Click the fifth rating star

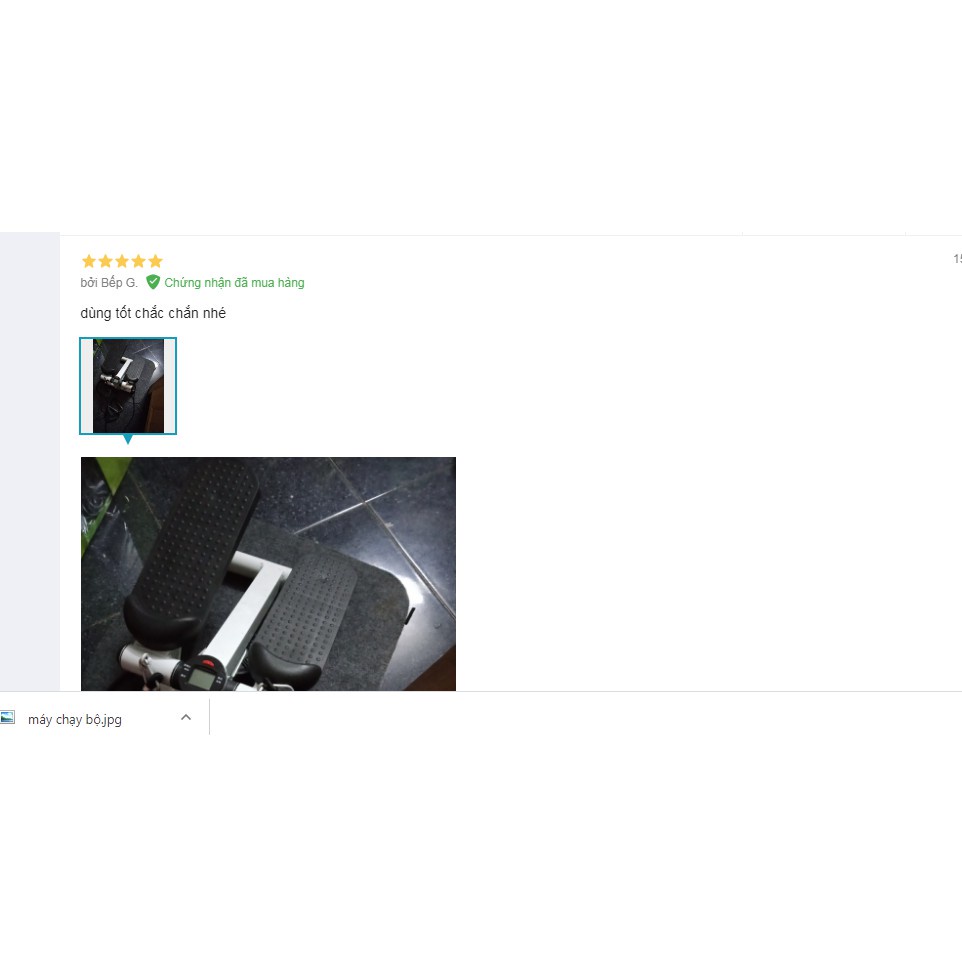coord(155,261)
